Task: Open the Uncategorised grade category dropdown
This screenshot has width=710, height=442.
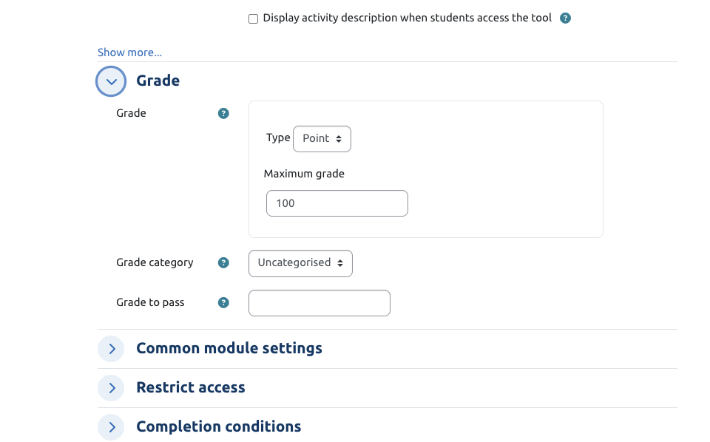Action: click(x=300, y=263)
